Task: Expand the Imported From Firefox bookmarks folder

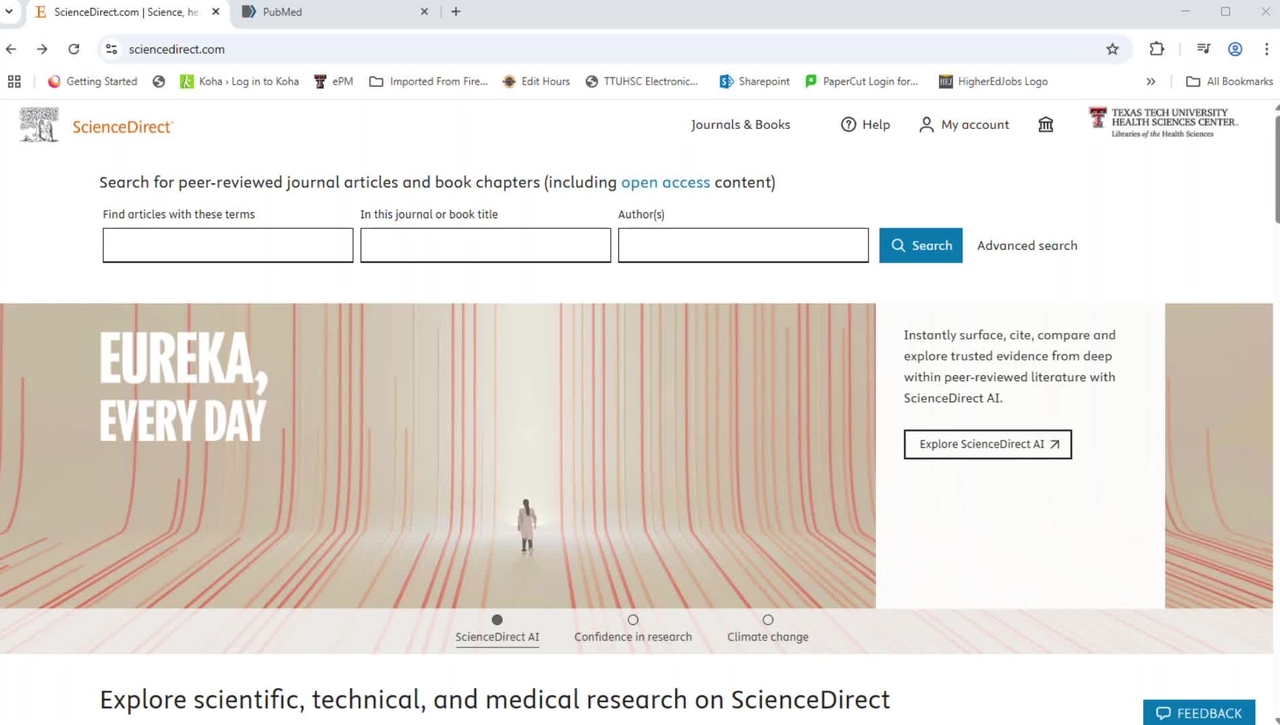Action: pos(428,81)
